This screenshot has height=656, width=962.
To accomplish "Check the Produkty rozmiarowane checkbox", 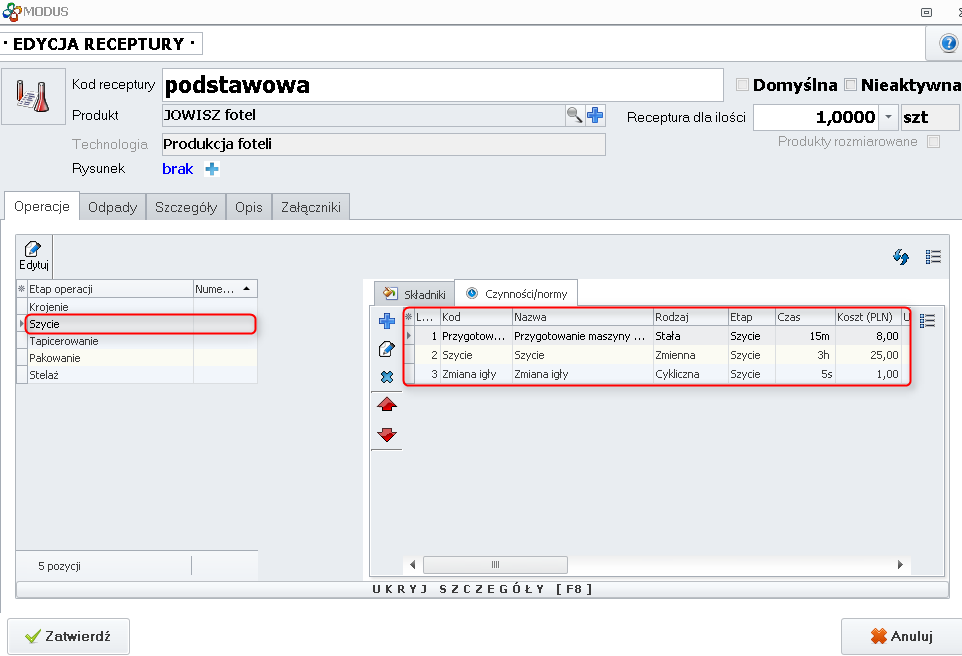I will tap(933, 142).
